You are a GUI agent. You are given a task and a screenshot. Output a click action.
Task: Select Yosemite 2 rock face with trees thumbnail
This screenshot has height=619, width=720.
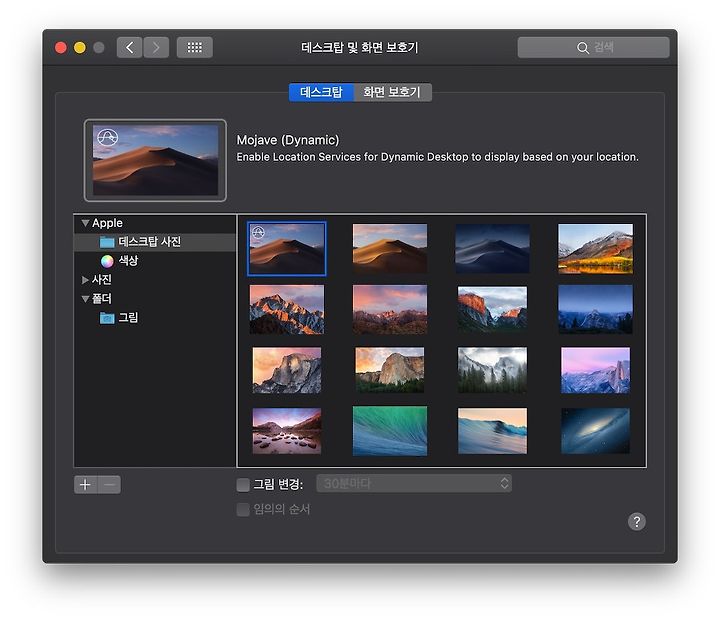pyautogui.click(x=390, y=370)
